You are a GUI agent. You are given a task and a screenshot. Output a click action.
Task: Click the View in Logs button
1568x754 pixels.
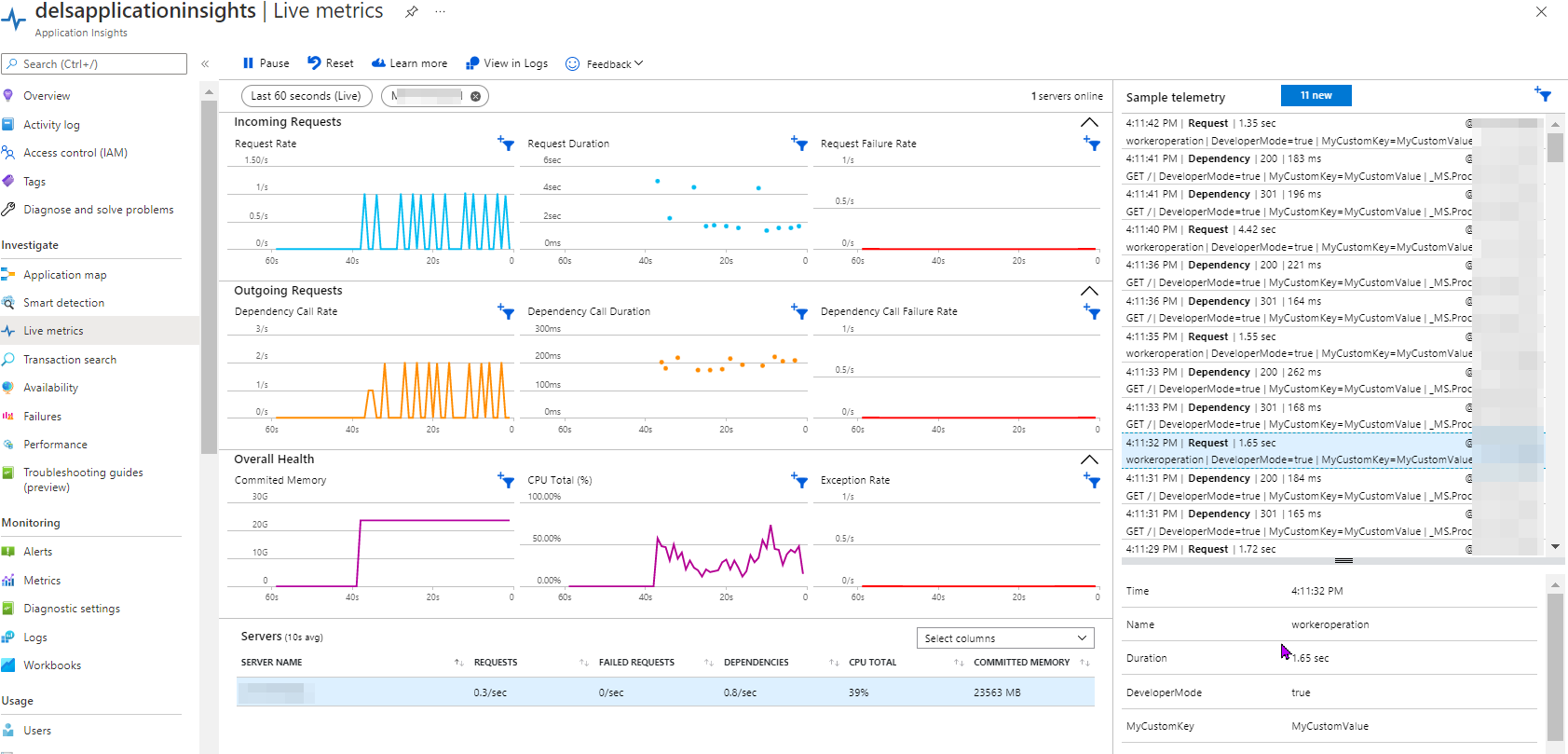pyautogui.click(x=507, y=63)
